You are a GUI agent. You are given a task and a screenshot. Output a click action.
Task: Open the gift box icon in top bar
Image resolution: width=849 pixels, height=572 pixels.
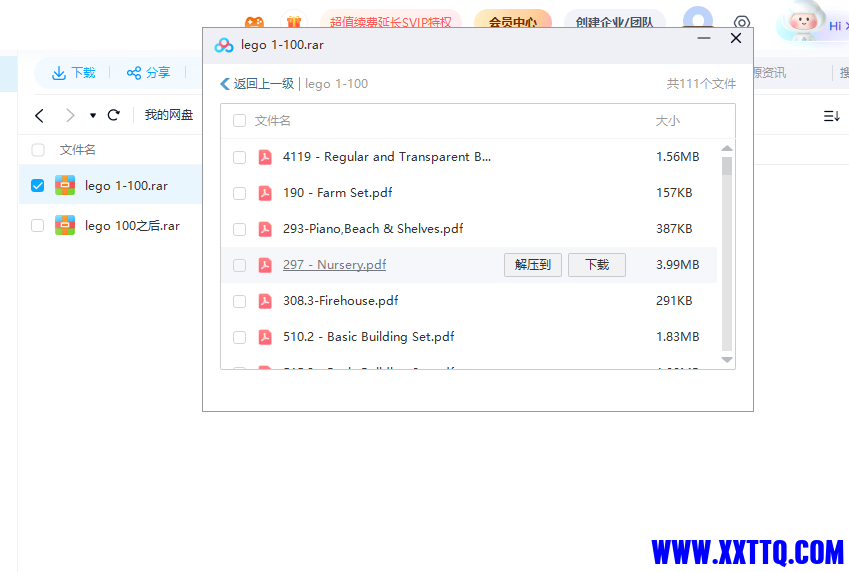tap(294, 22)
